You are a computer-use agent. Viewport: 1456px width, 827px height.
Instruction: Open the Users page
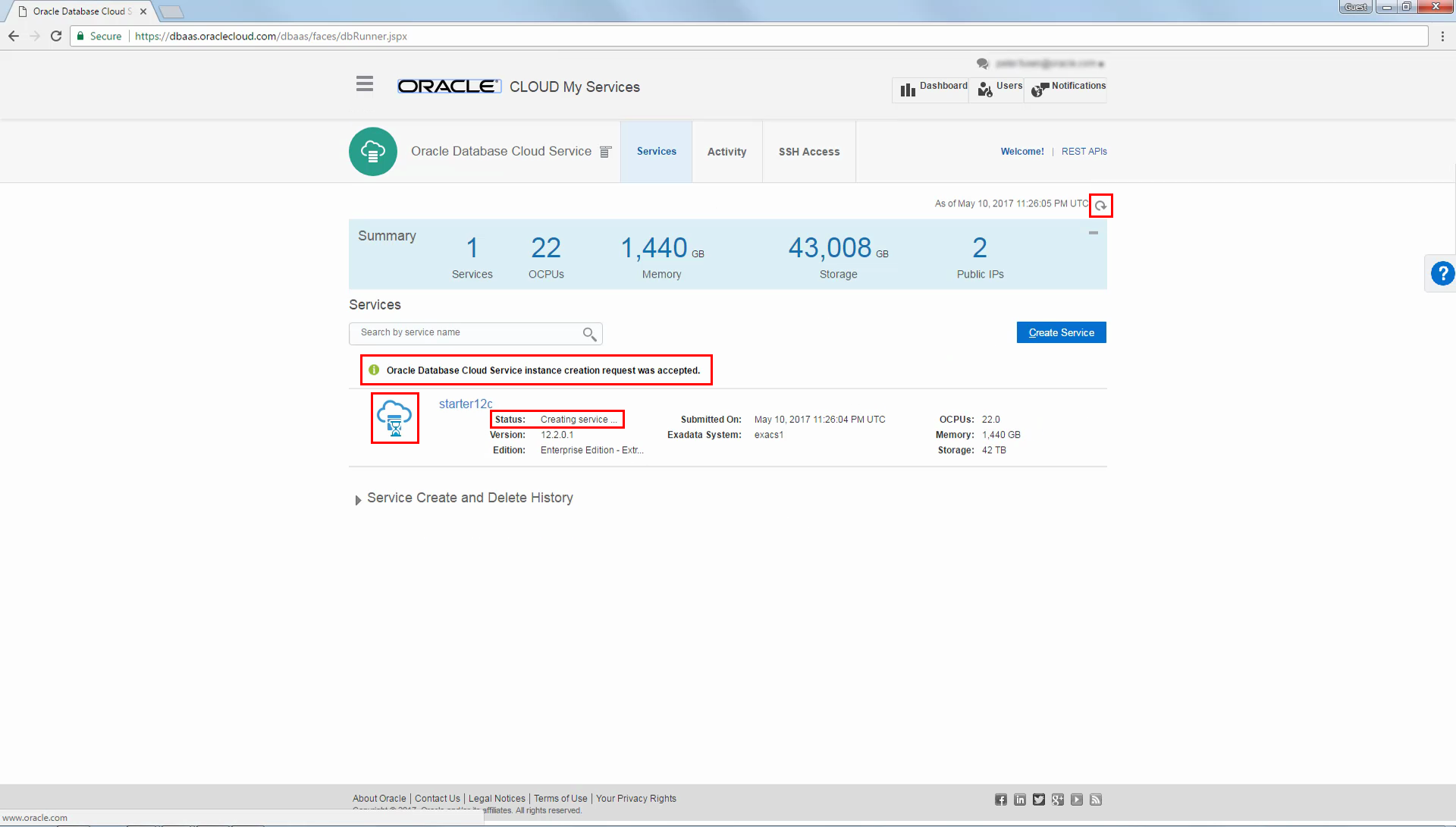click(x=999, y=88)
